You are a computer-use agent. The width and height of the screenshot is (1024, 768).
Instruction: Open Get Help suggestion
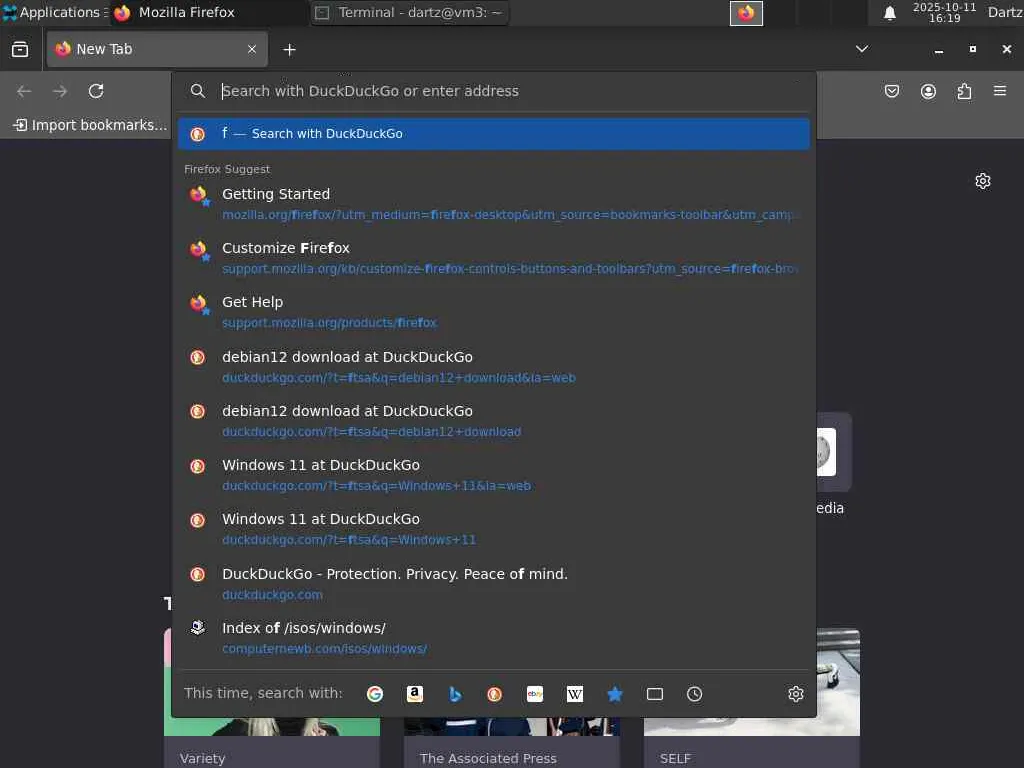coord(494,312)
